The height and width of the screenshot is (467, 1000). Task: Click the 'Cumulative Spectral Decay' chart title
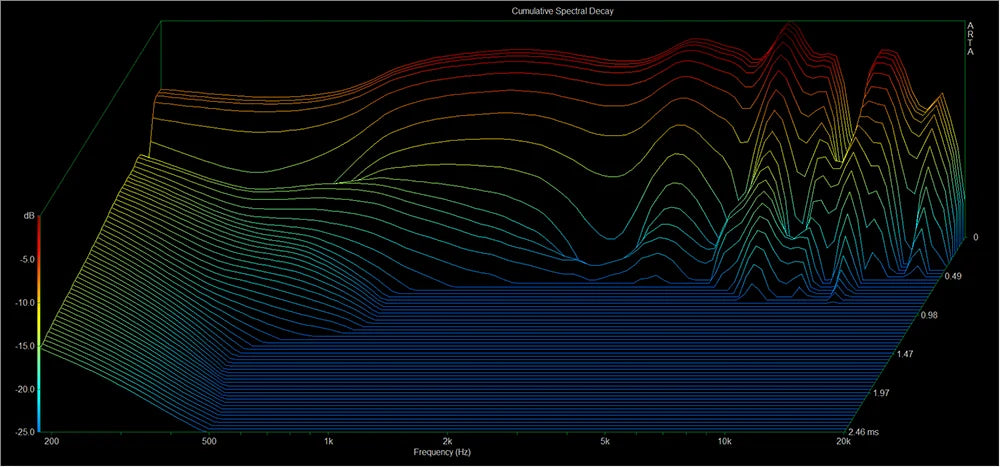[562, 11]
